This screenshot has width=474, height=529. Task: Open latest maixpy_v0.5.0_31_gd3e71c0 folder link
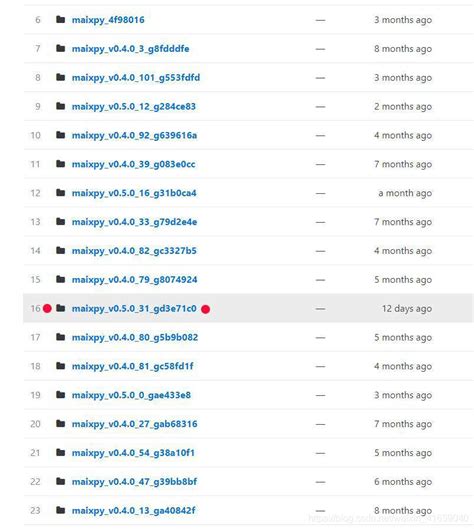[134, 309]
